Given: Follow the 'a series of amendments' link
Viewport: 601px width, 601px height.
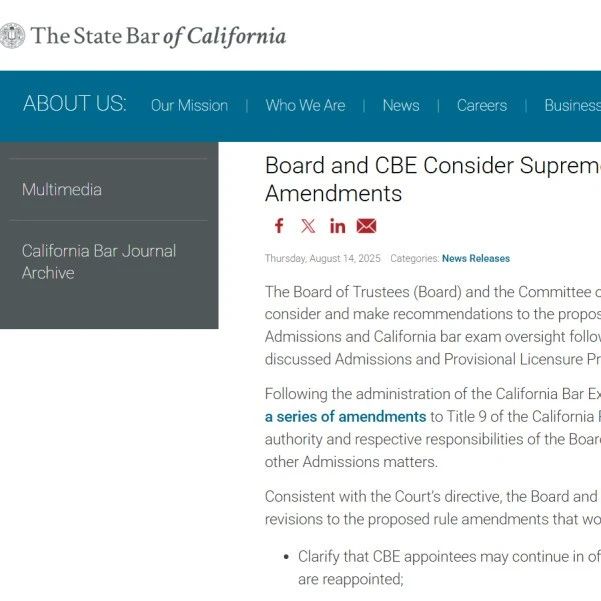Looking at the screenshot, I should coord(345,417).
